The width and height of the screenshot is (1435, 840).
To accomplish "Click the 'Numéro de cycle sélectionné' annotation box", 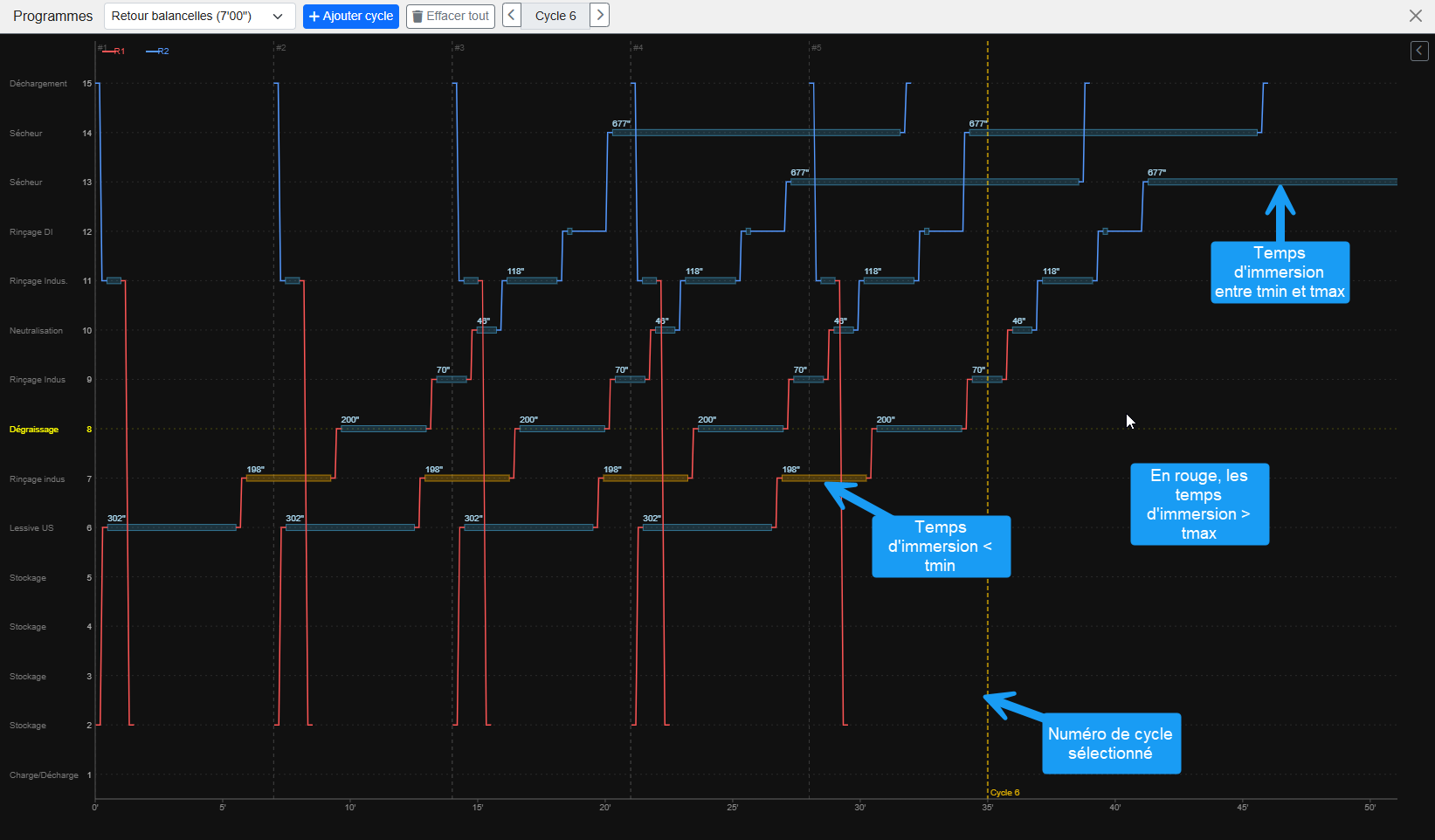I will pos(1111,744).
